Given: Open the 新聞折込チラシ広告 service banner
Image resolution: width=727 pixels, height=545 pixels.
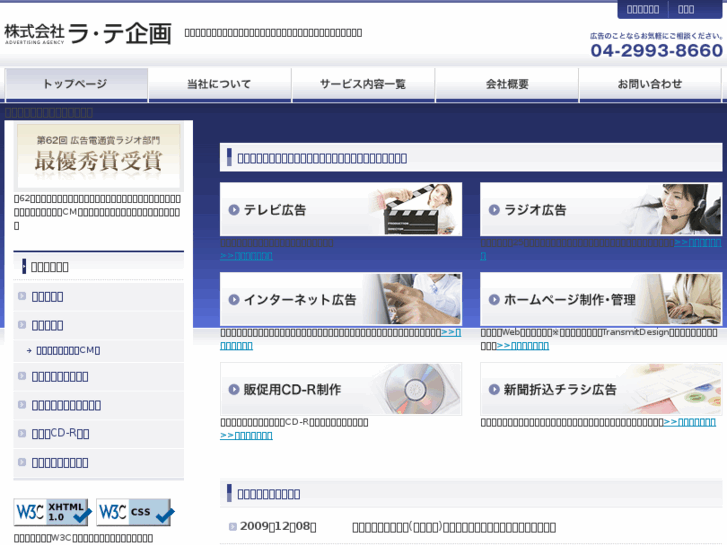Looking at the screenshot, I should tap(601, 389).
